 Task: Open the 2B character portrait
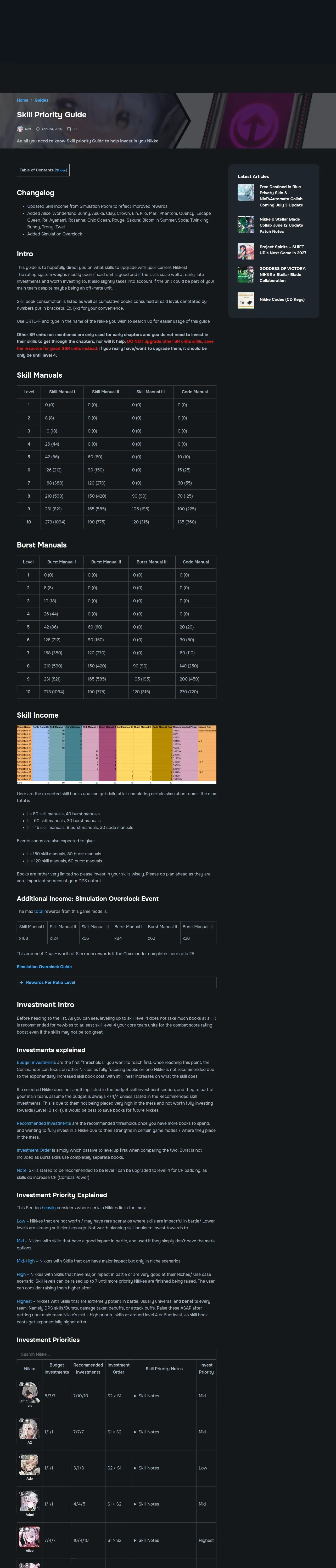point(29,1393)
